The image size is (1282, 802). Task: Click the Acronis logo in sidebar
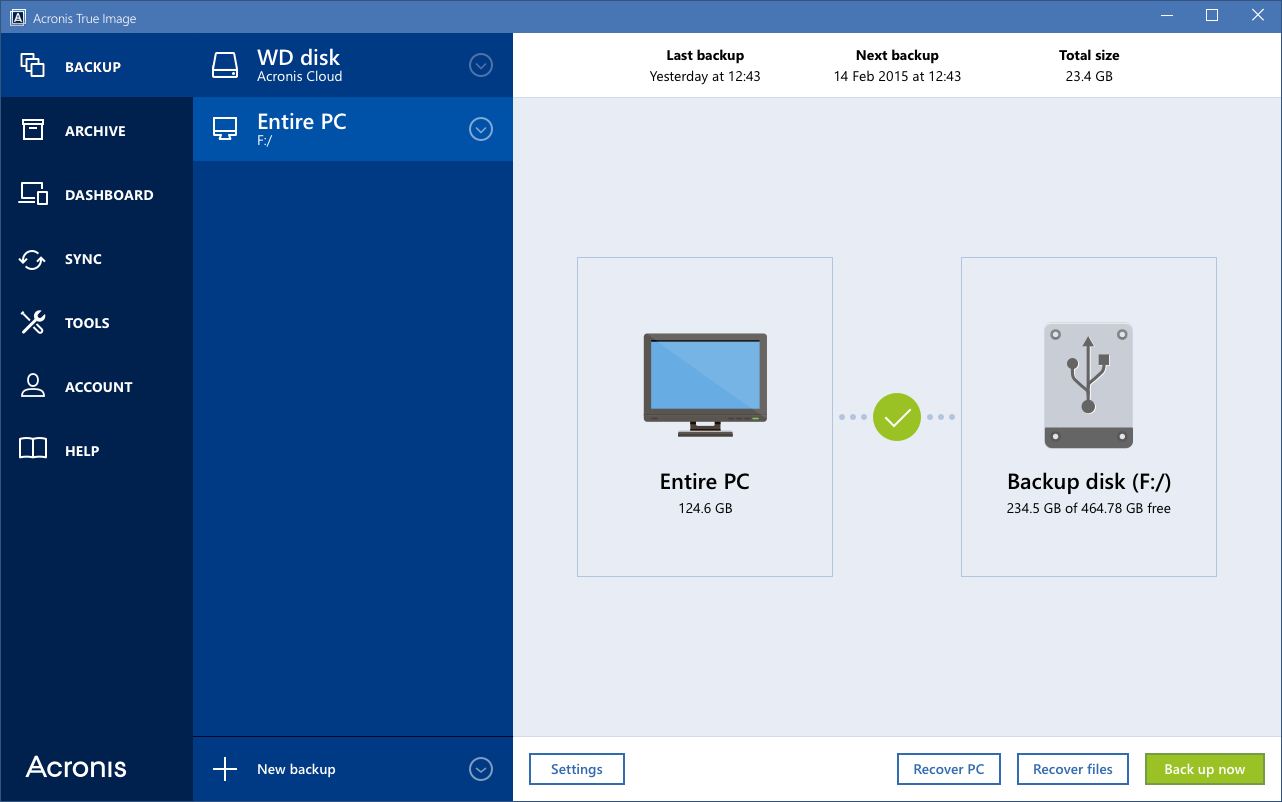[x=76, y=767]
